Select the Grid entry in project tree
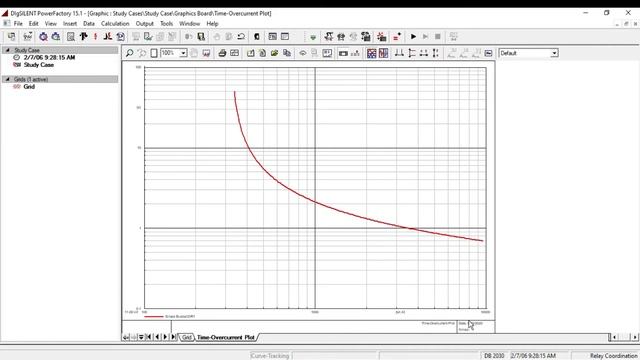640x360 pixels. [29, 87]
